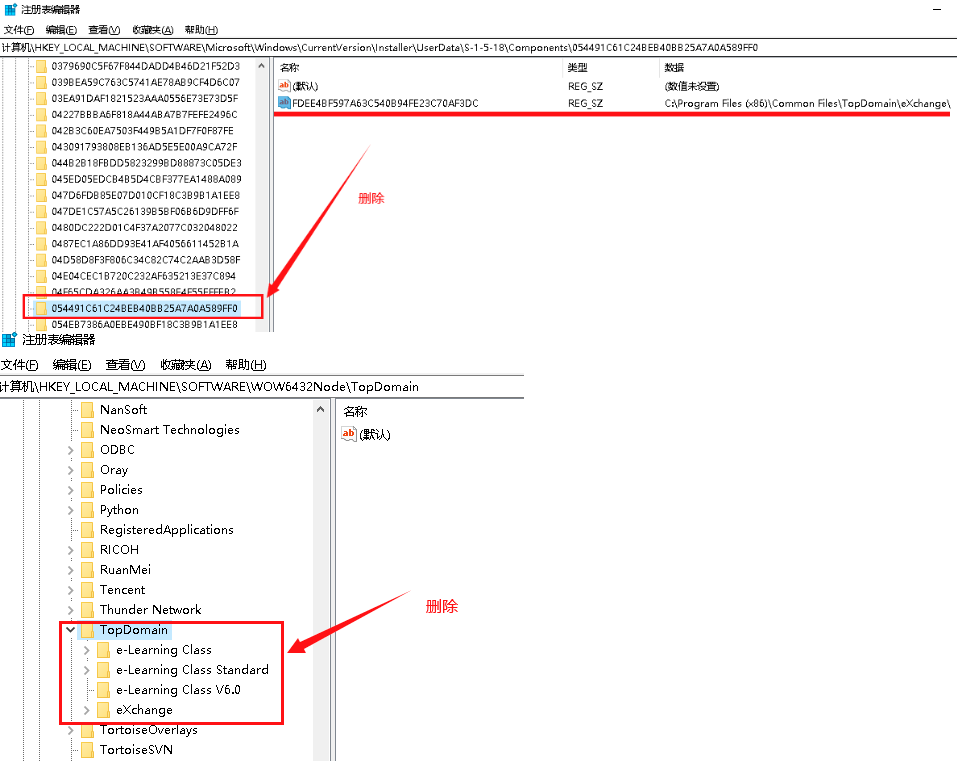Click folder icon of key 054EB7386A0EBE490BF18C3B9B1A1EE8
This screenshot has width=957, height=763.
coord(41,325)
